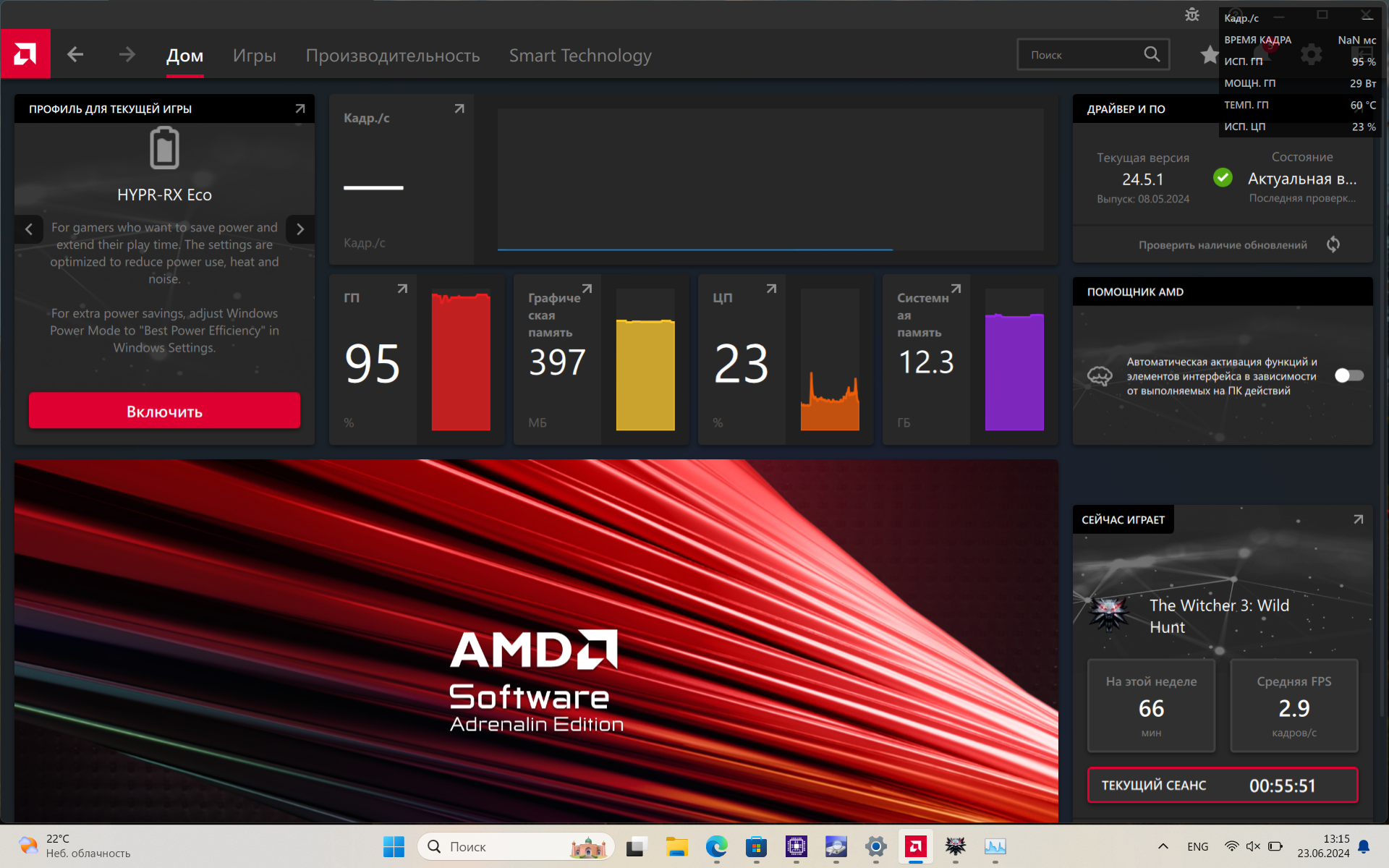Screen dimensions: 1389x868
Task: Click the AMD assistant brain icon
Action: pyautogui.click(x=1100, y=376)
